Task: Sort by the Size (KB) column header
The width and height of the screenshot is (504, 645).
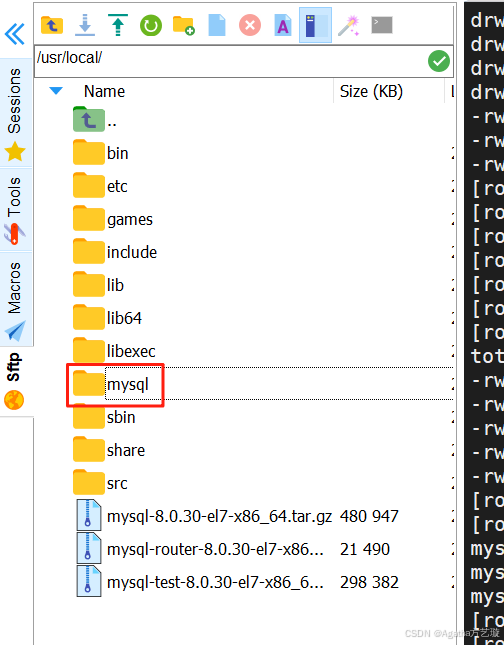Action: [x=371, y=91]
